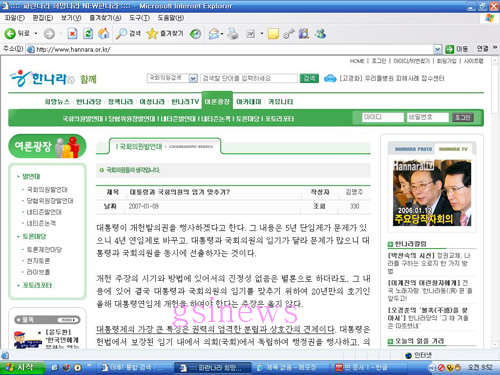This screenshot has width=500, height=375.
Task: Click the 회원가입 link at top
Action: click(446, 61)
